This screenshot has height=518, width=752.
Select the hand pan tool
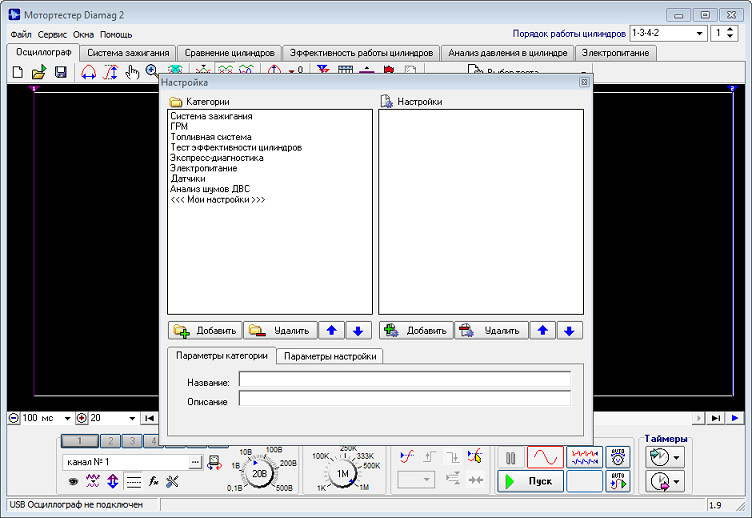click(132, 72)
